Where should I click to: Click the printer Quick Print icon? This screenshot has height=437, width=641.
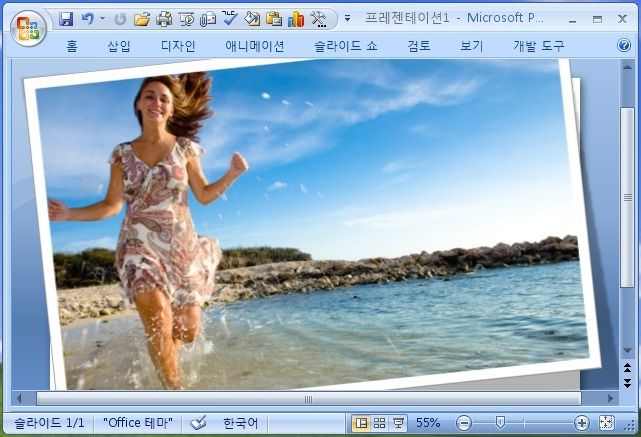point(164,19)
